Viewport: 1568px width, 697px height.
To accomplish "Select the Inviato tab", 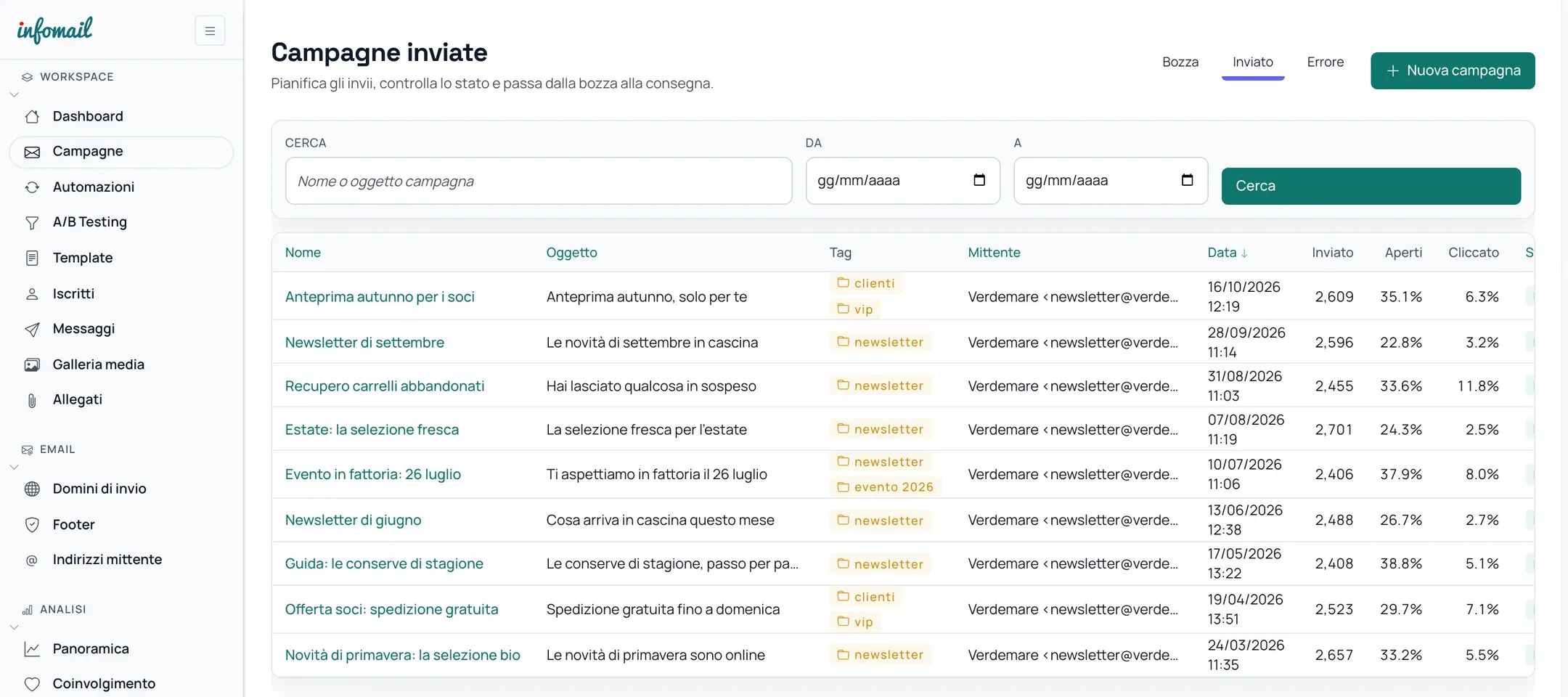I will 1253,62.
